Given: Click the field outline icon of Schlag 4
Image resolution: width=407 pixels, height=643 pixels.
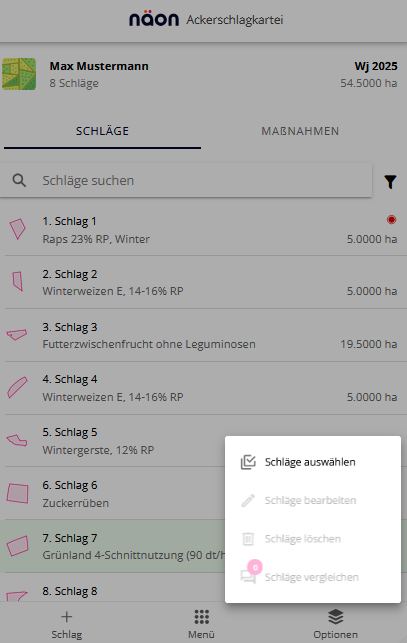Looking at the screenshot, I should 17,388.
